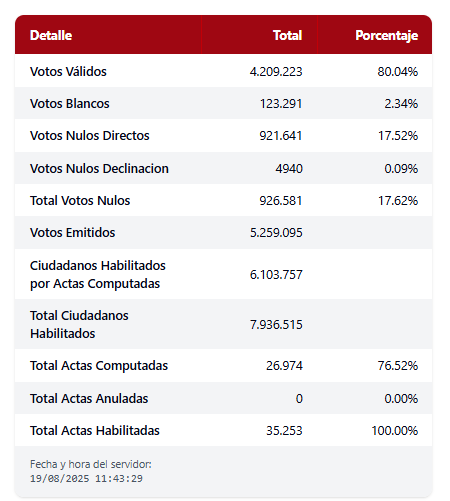Select the Votos Válidos row label

coord(68,71)
